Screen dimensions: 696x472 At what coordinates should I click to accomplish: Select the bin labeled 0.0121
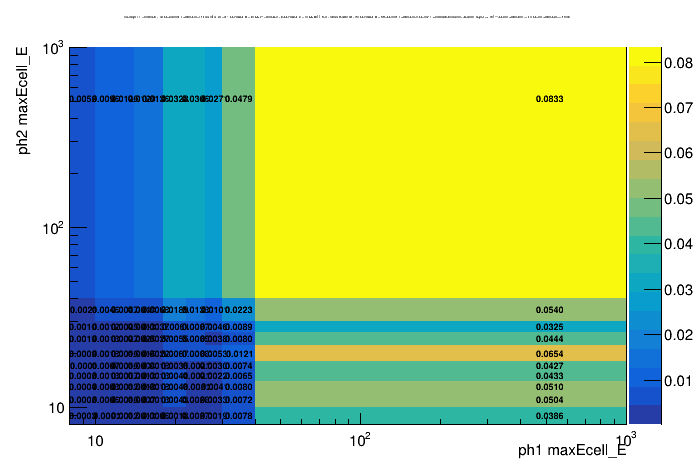tap(238, 354)
